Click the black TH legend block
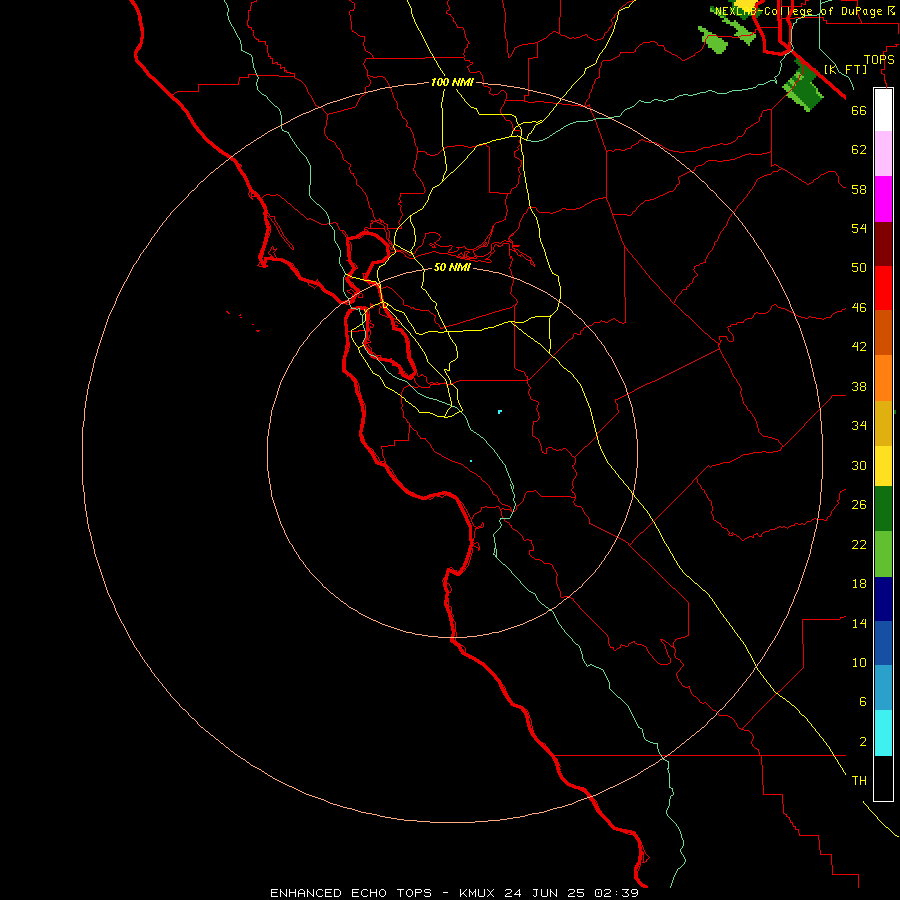900x900 pixels. pyautogui.click(x=883, y=778)
